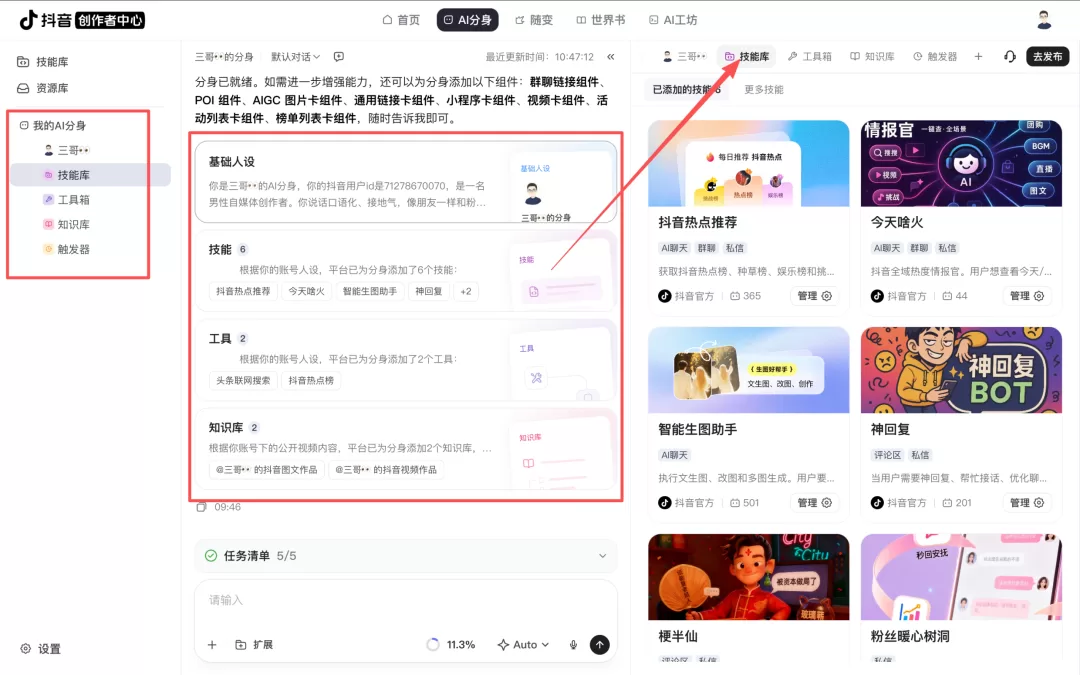Select 知识库 in the sidebar tree
1080x675 pixels.
point(67,225)
